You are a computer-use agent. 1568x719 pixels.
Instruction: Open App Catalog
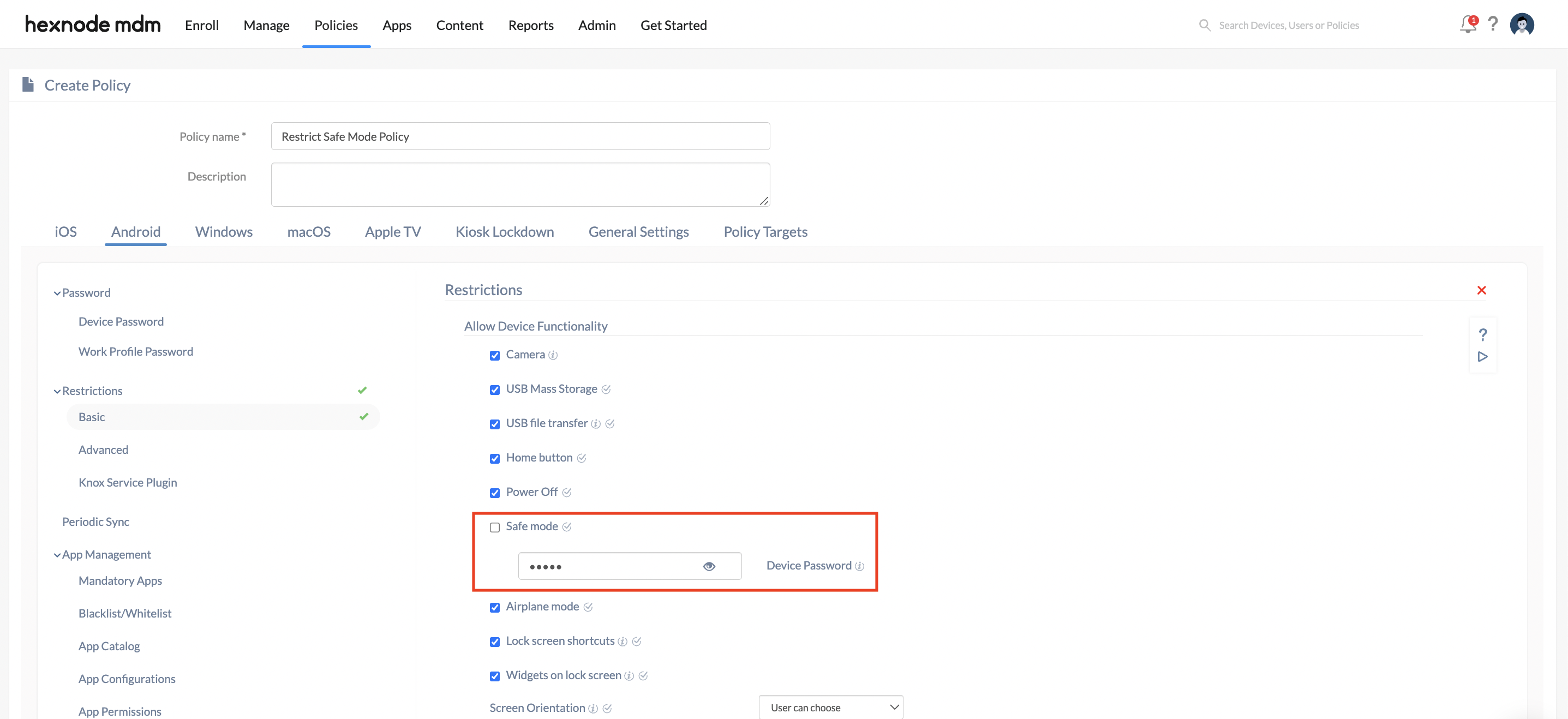point(109,646)
